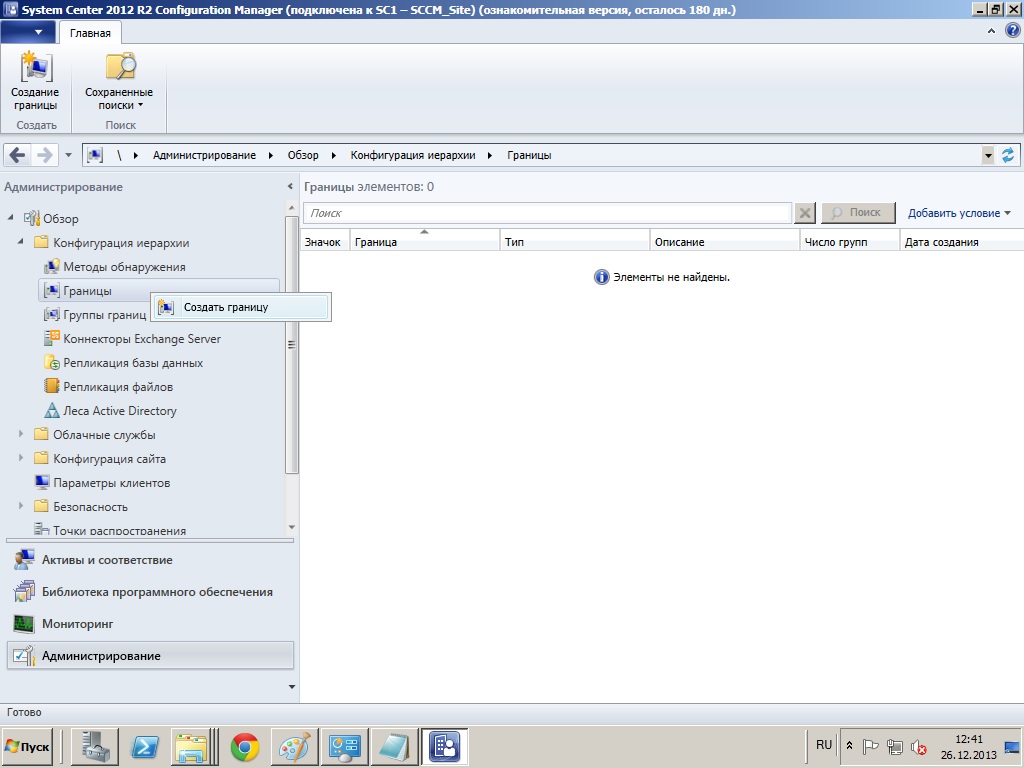This screenshot has height=768, width=1024.
Task: Click Обзор in the breadcrumb path
Action: [303, 155]
